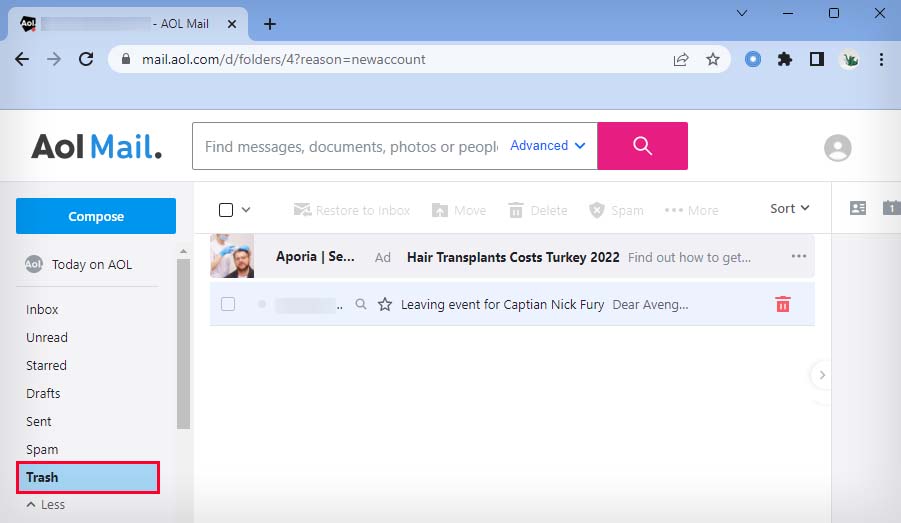Click the sidebar scroll-up arrow

[x=183, y=251]
